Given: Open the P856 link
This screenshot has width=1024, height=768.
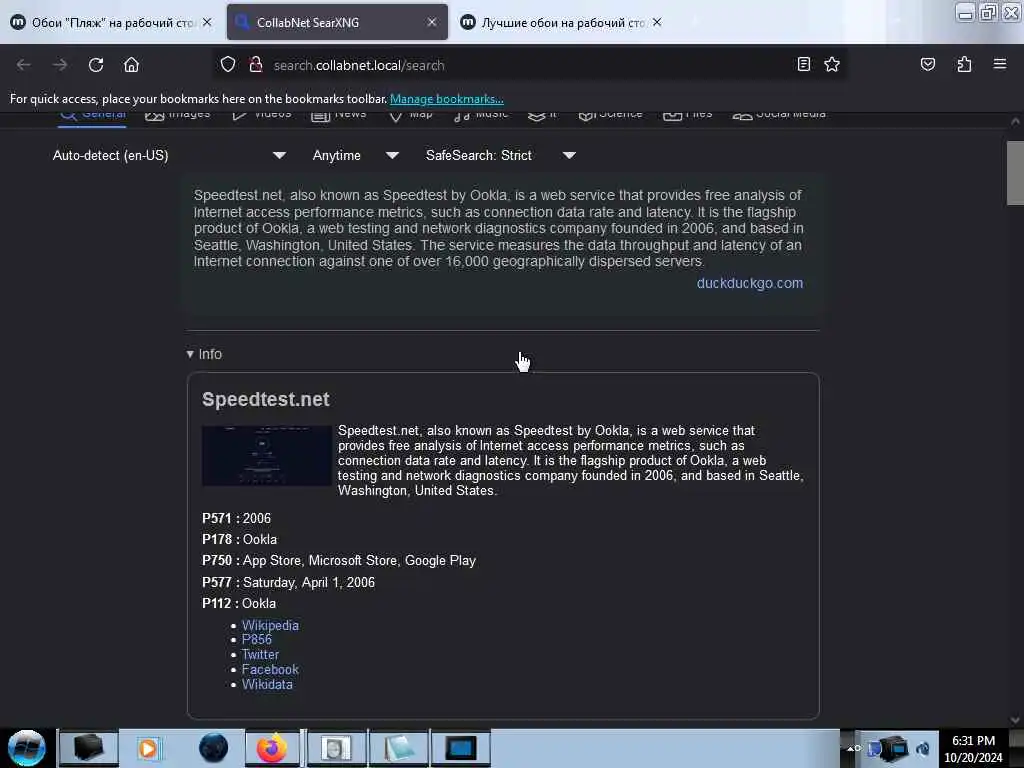Looking at the screenshot, I should point(257,639).
